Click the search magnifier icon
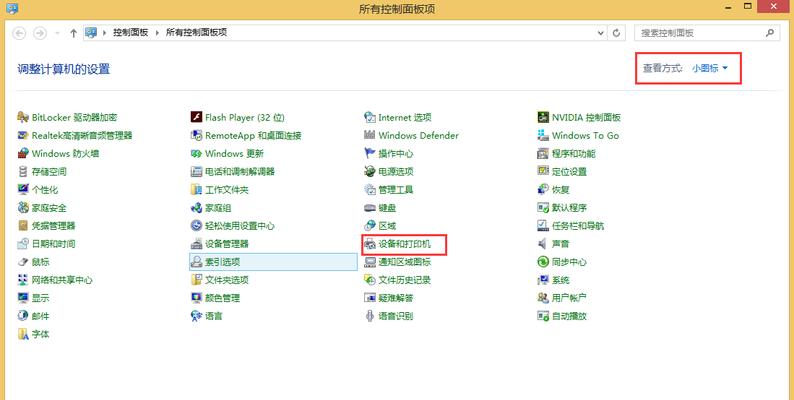794x400 pixels. point(770,33)
